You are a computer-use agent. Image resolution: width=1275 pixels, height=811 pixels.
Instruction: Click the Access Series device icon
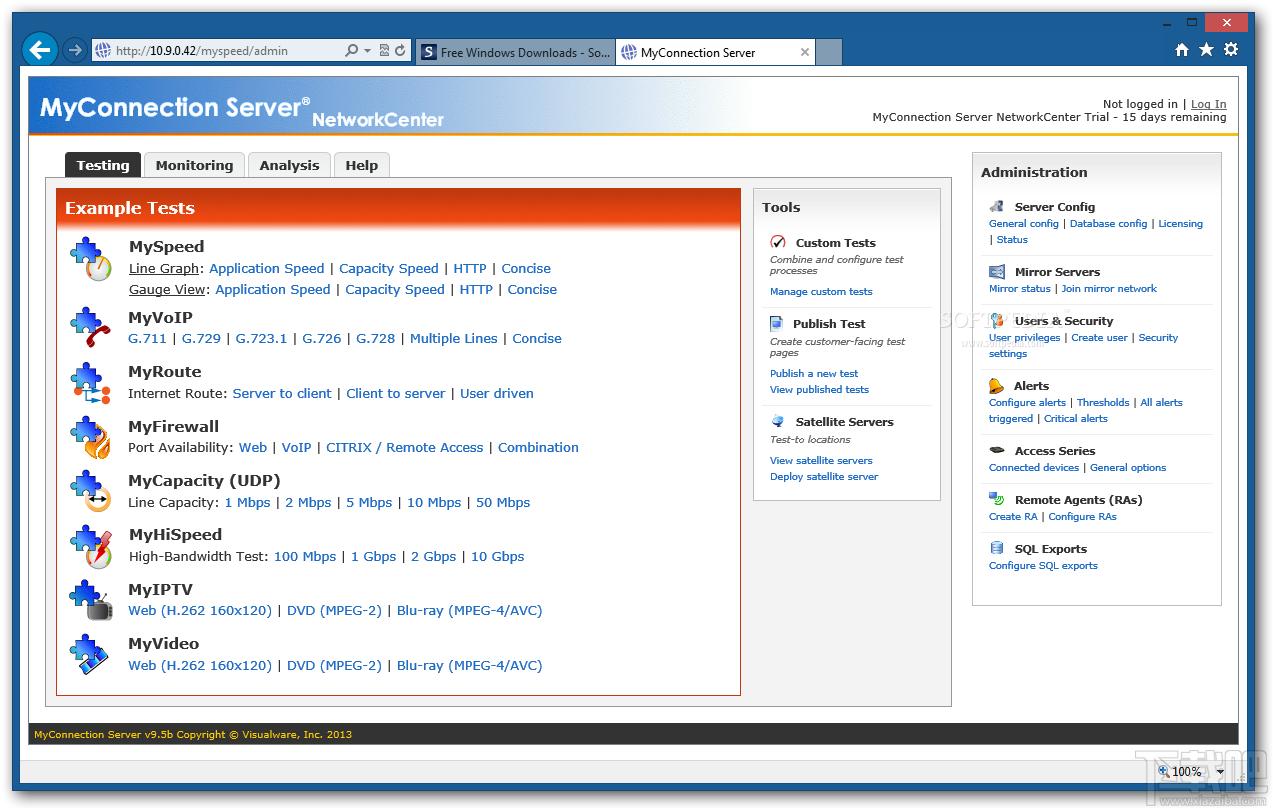click(996, 450)
